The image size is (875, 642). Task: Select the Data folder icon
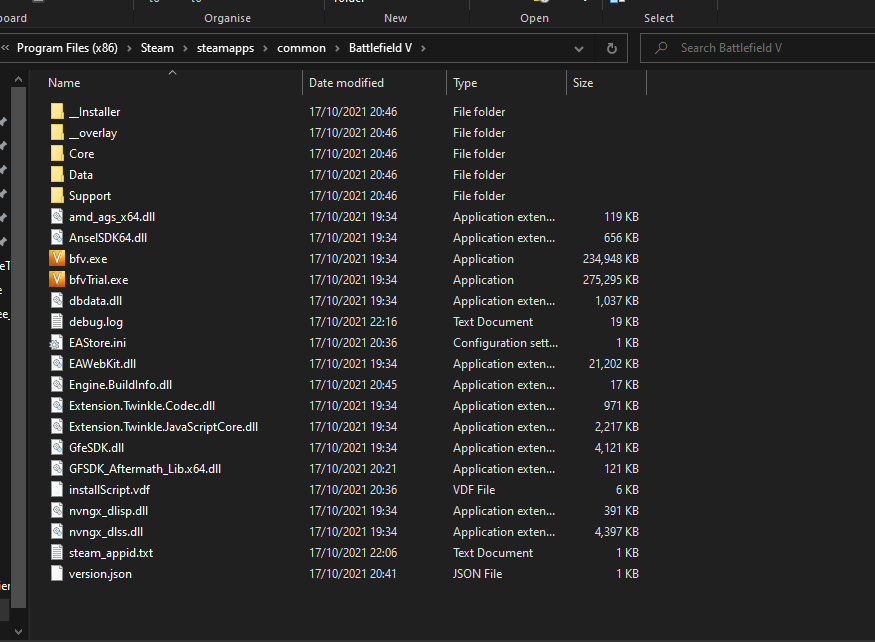coord(57,175)
